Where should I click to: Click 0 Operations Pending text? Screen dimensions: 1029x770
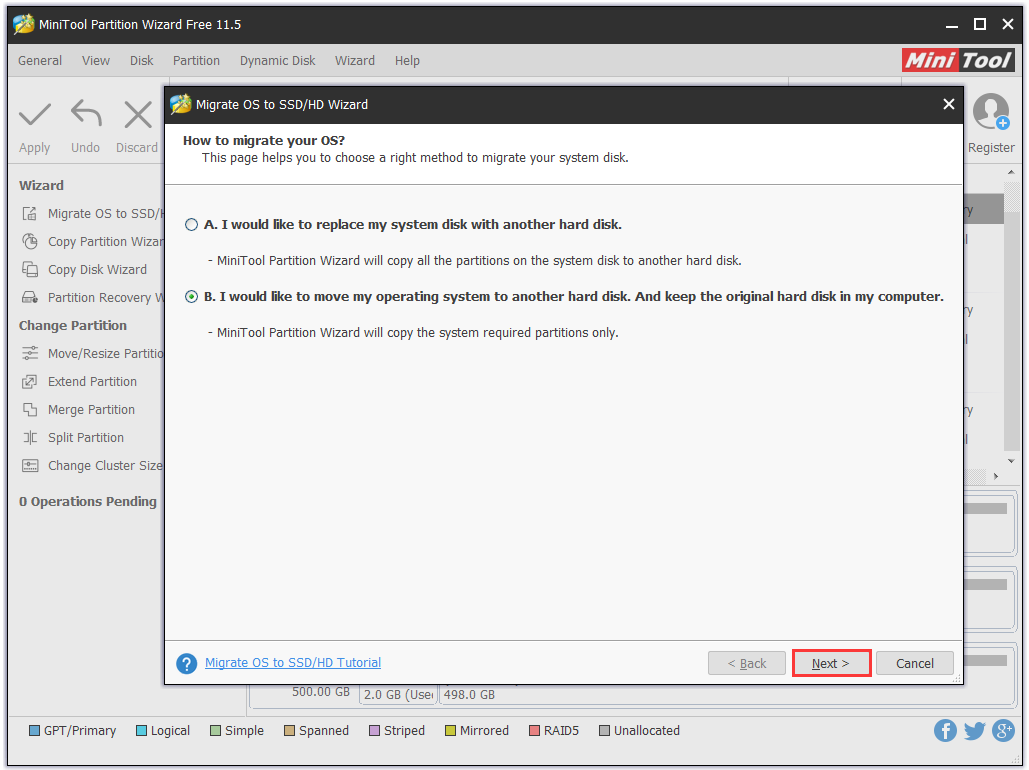pyautogui.click(x=88, y=502)
